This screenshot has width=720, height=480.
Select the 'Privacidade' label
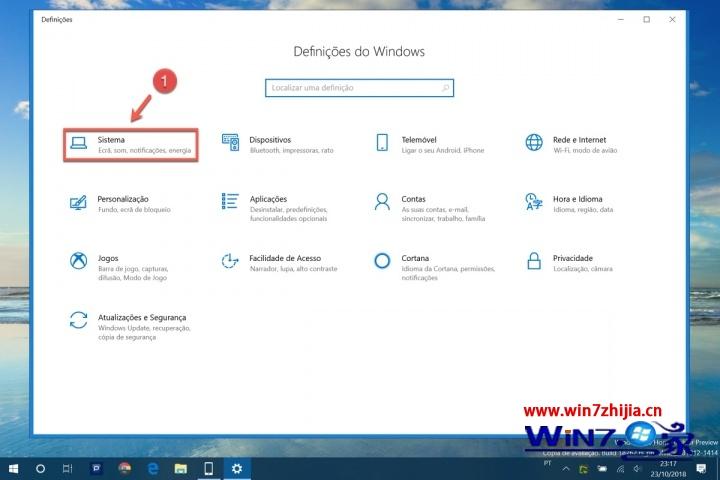click(x=573, y=258)
